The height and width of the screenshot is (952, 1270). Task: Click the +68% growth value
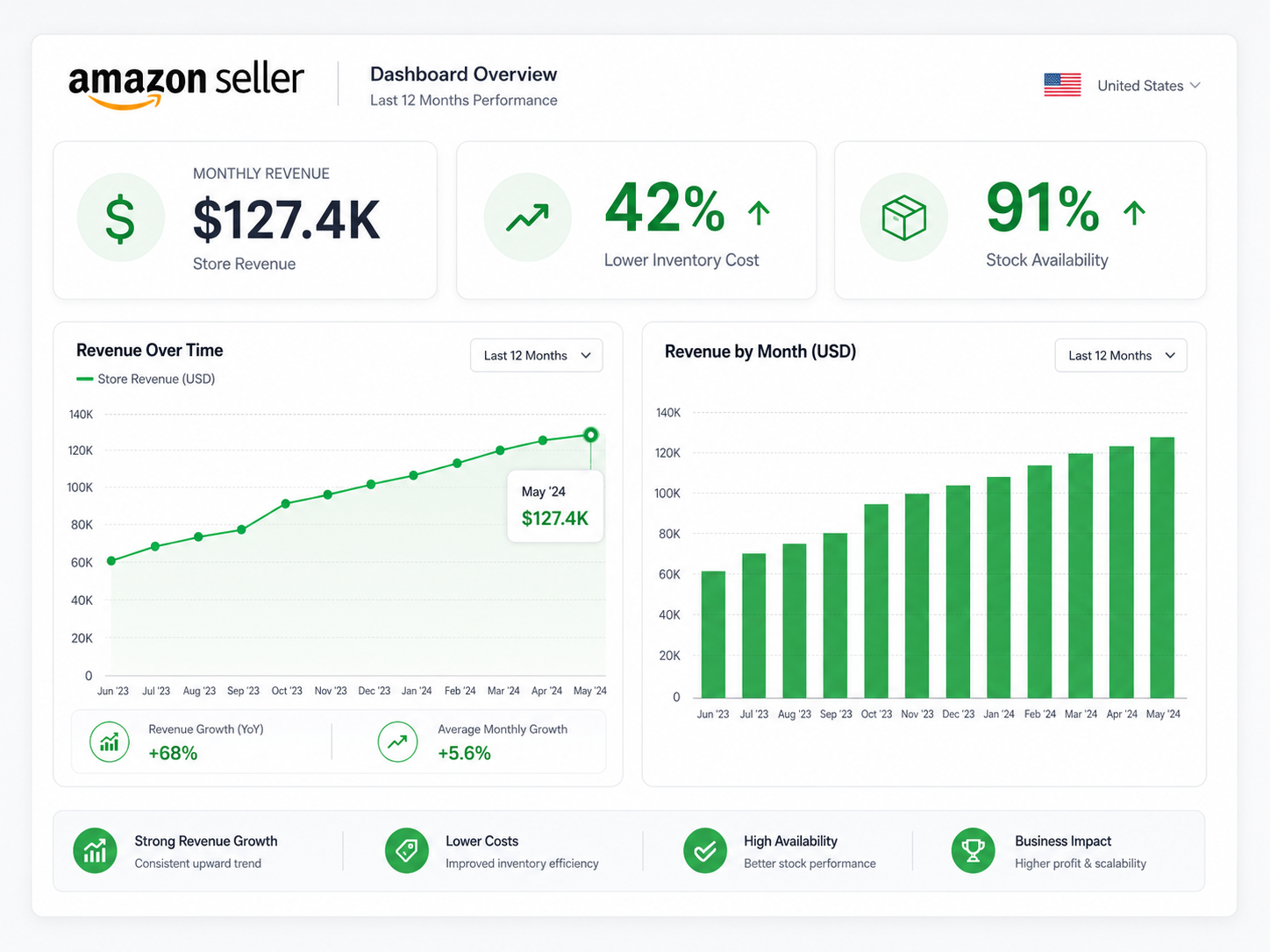tap(173, 753)
